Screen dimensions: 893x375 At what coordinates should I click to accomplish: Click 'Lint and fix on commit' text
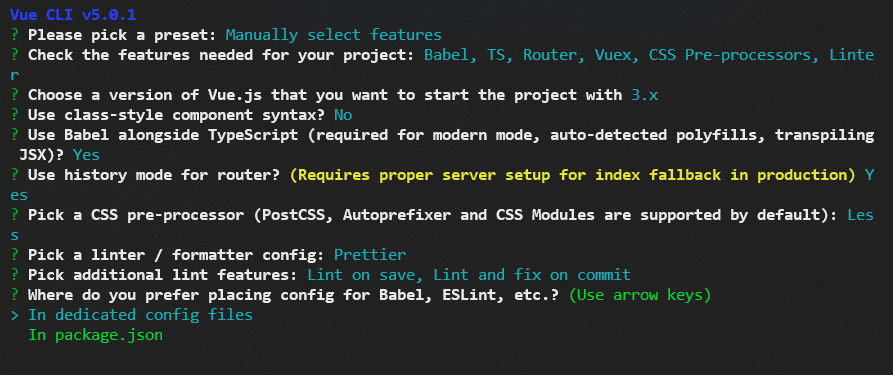pos(532,275)
